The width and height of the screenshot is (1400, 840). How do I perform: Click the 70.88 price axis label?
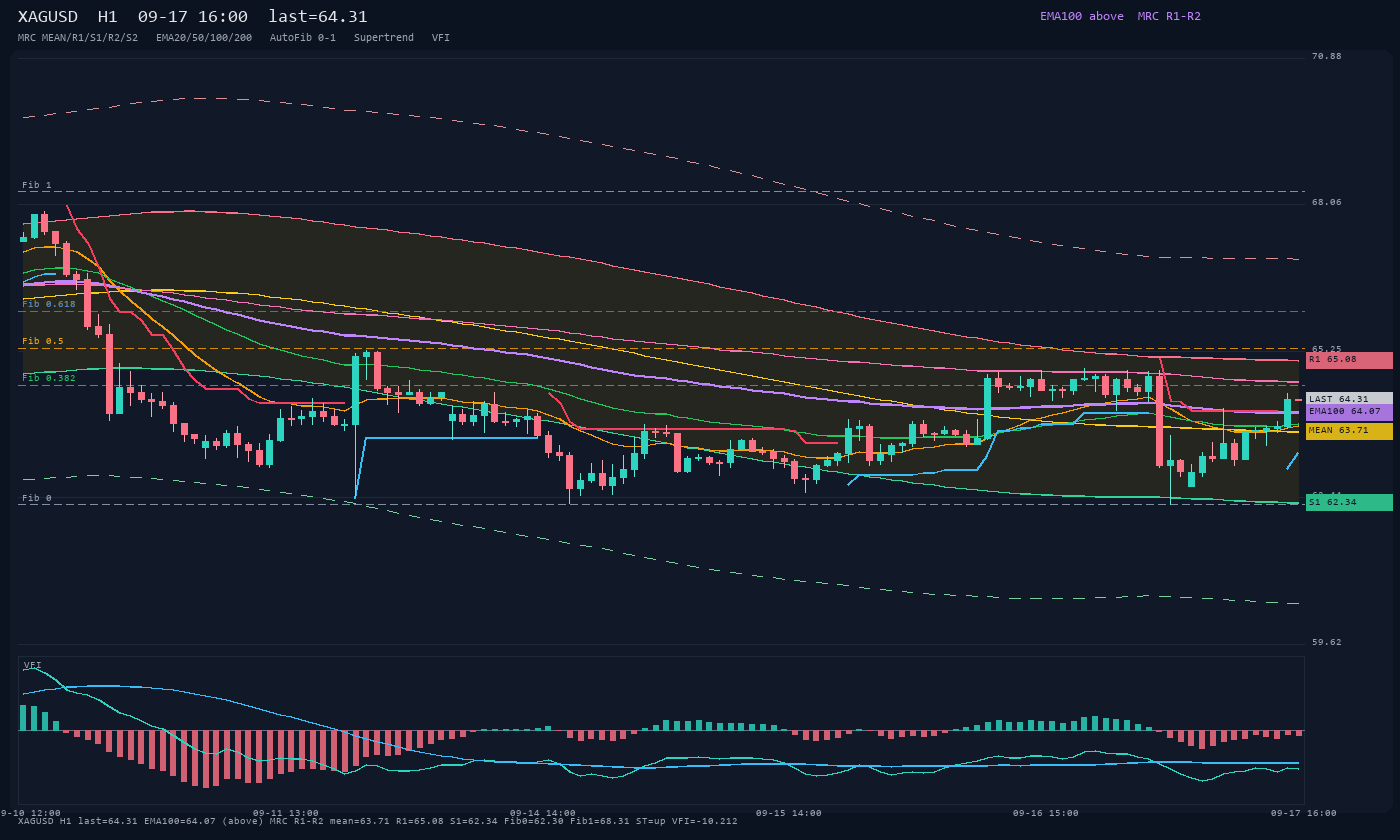1327,56
